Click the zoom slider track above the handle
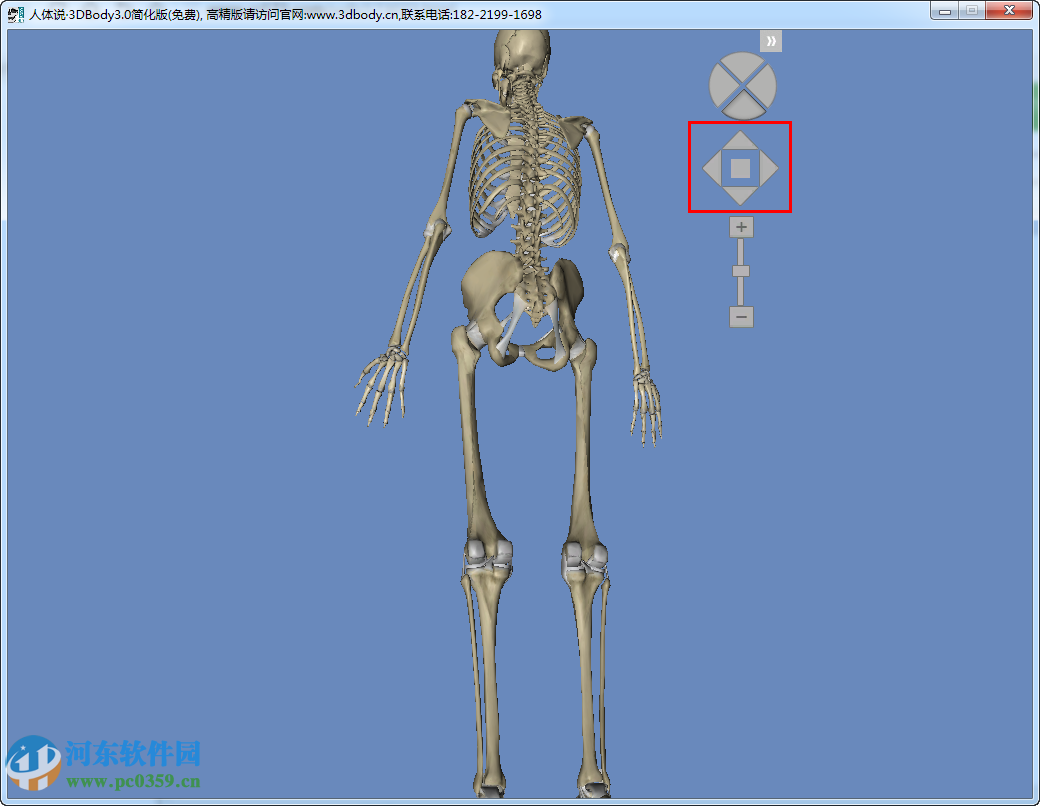This screenshot has height=806, width=1040. point(740,252)
